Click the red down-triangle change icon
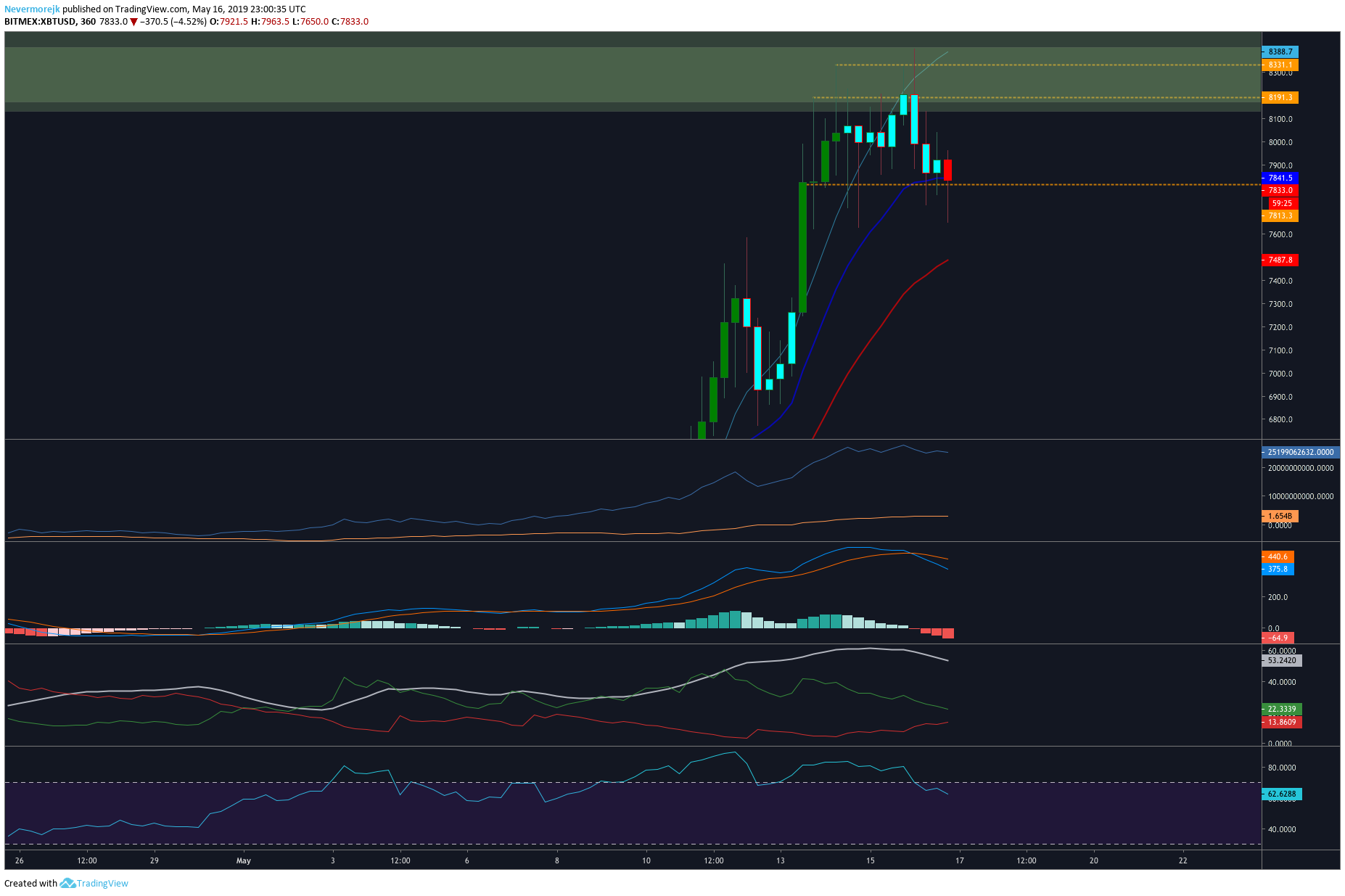Image resolution: width=1345 pixels, height=896 pixels. tap(133, 22)
